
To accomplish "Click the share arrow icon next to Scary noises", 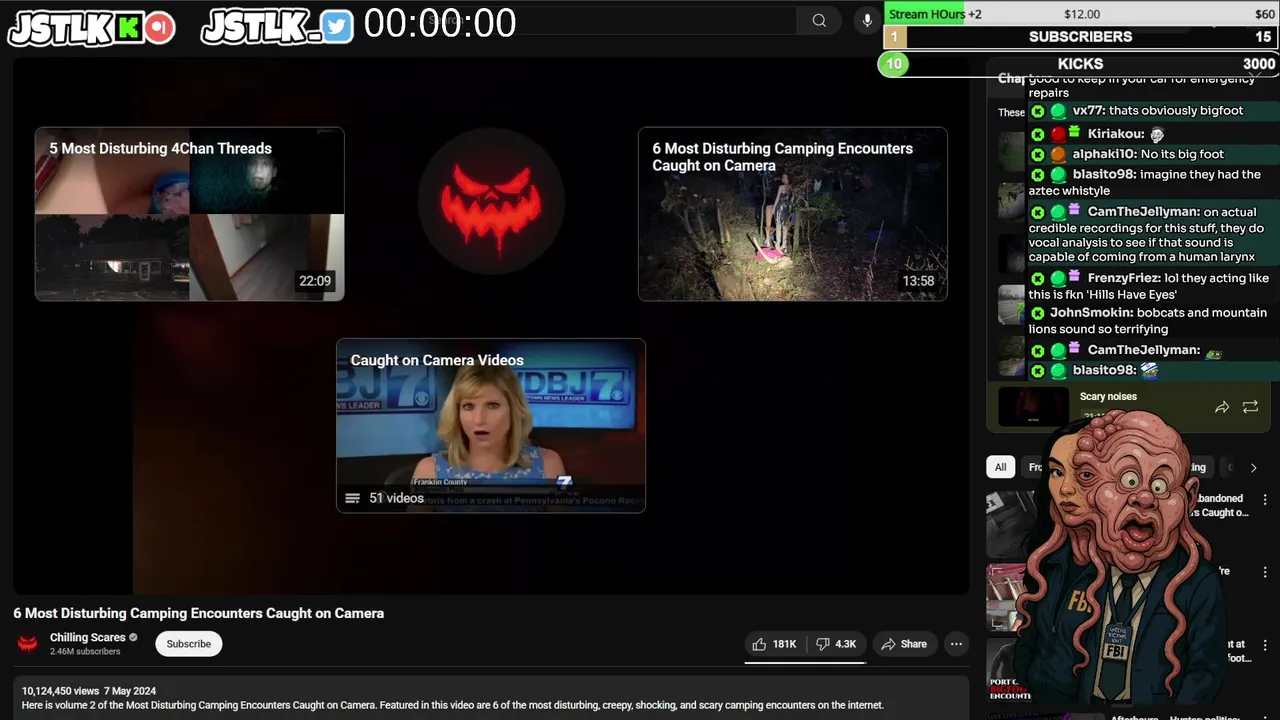I will click(1222, 407).
